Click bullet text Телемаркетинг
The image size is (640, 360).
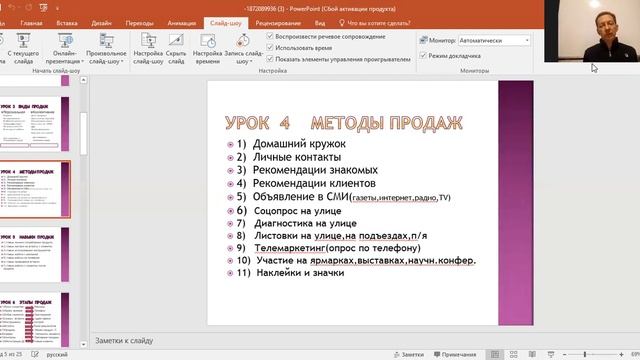[290, 248]
